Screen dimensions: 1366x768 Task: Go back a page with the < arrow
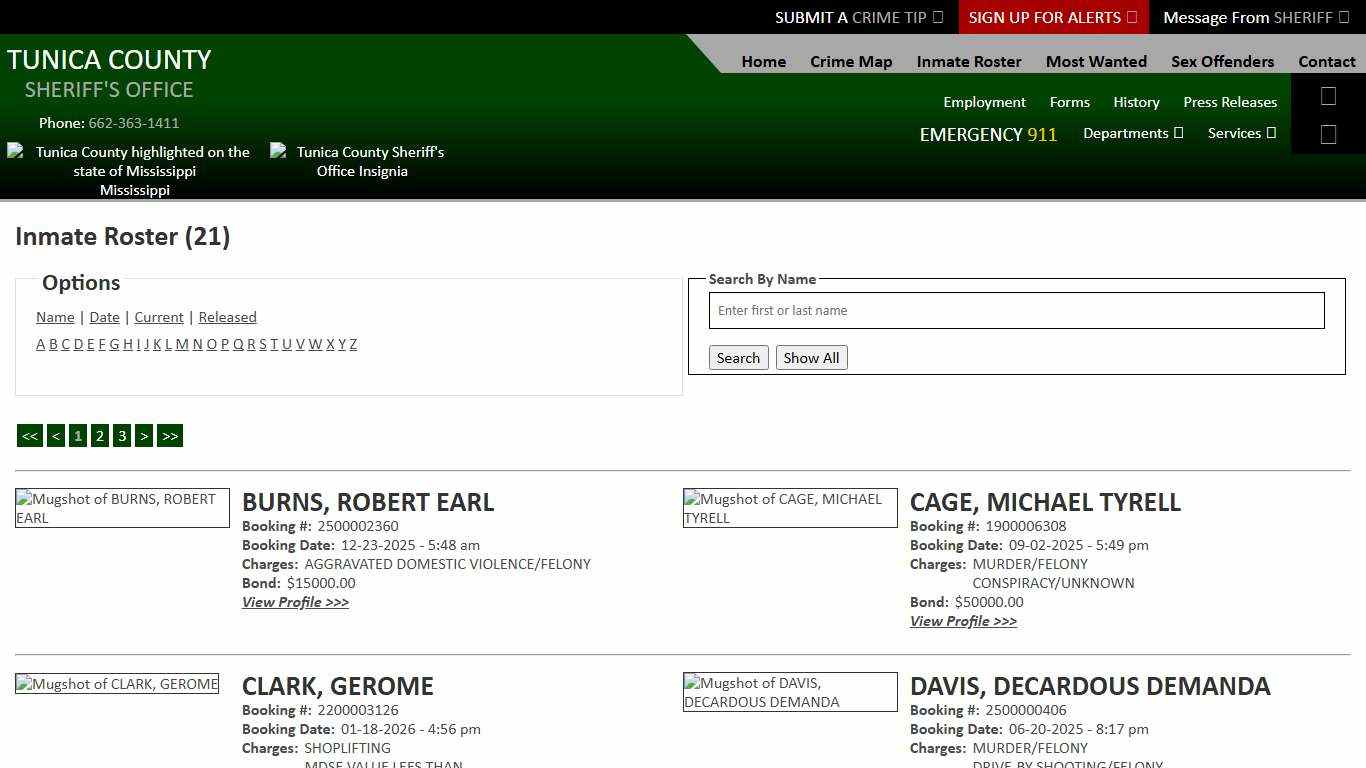[56, 435]
